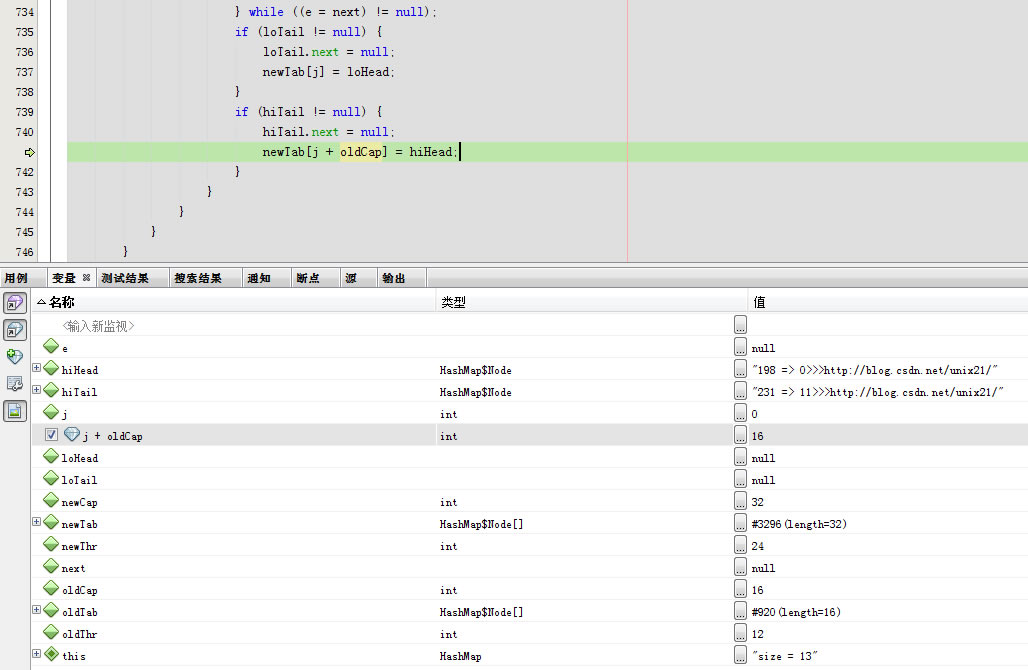Toggle the checkbox for watch j + oldCap
1028x670 pixels.
(x=51, y=435)
